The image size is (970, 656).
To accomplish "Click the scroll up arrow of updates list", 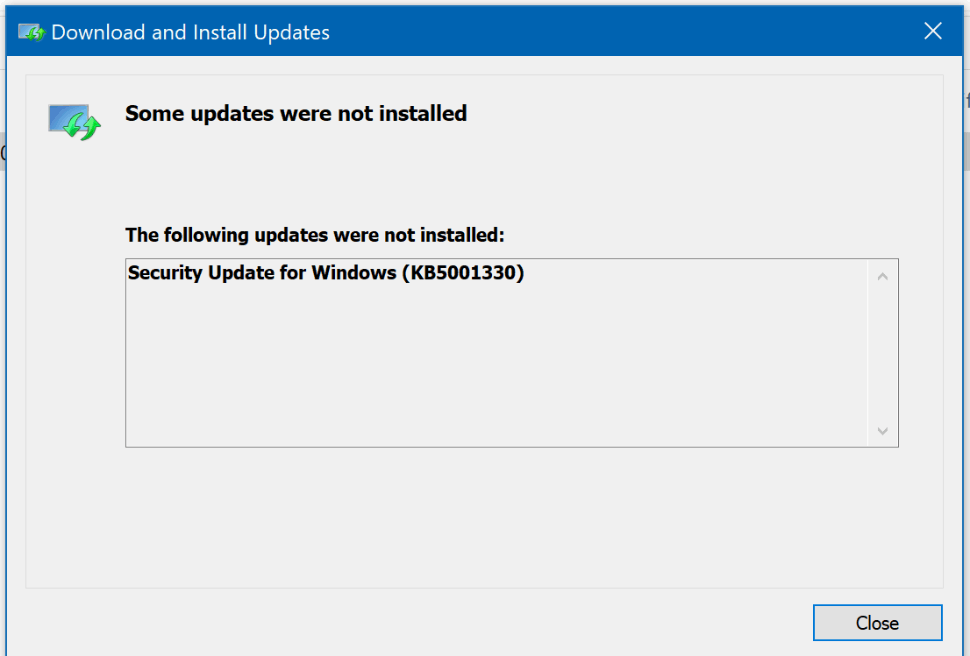I will pyautogui.click(x=883, y=277).
